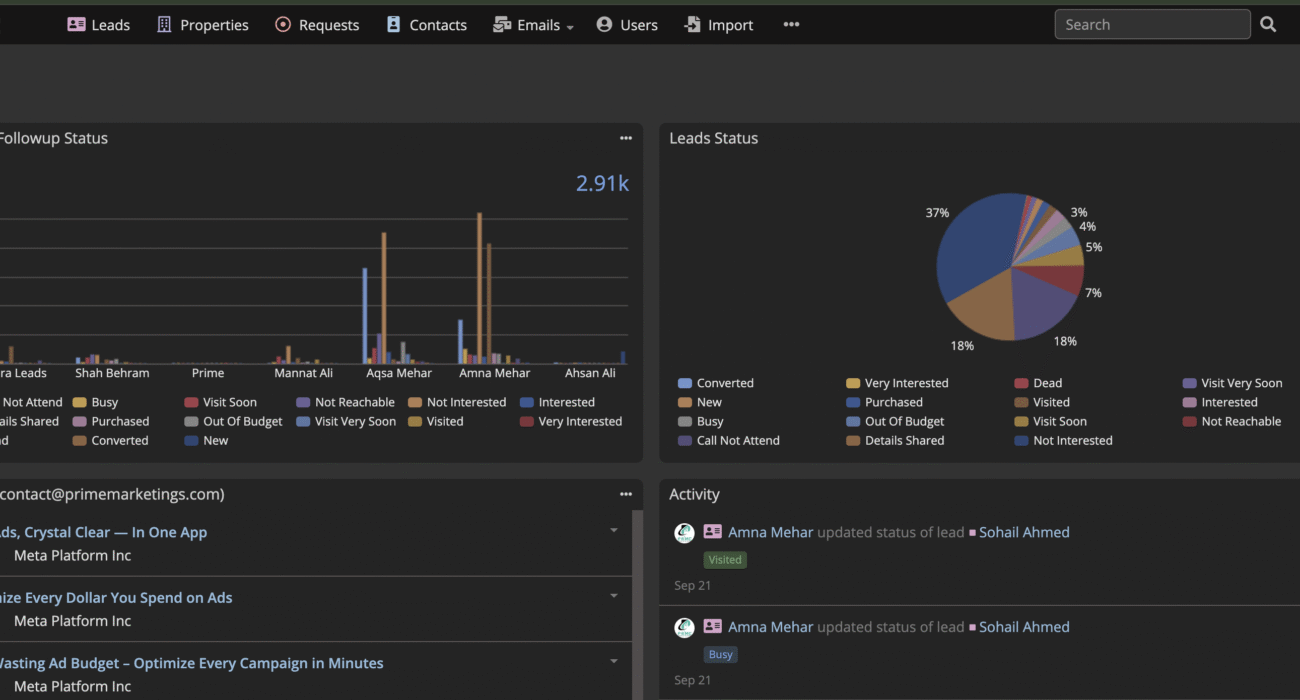The width and height of the screenshot is (1300, 700).
Task: Click Amna Mehar's avatar in first activity
Action: click(684, 533)
